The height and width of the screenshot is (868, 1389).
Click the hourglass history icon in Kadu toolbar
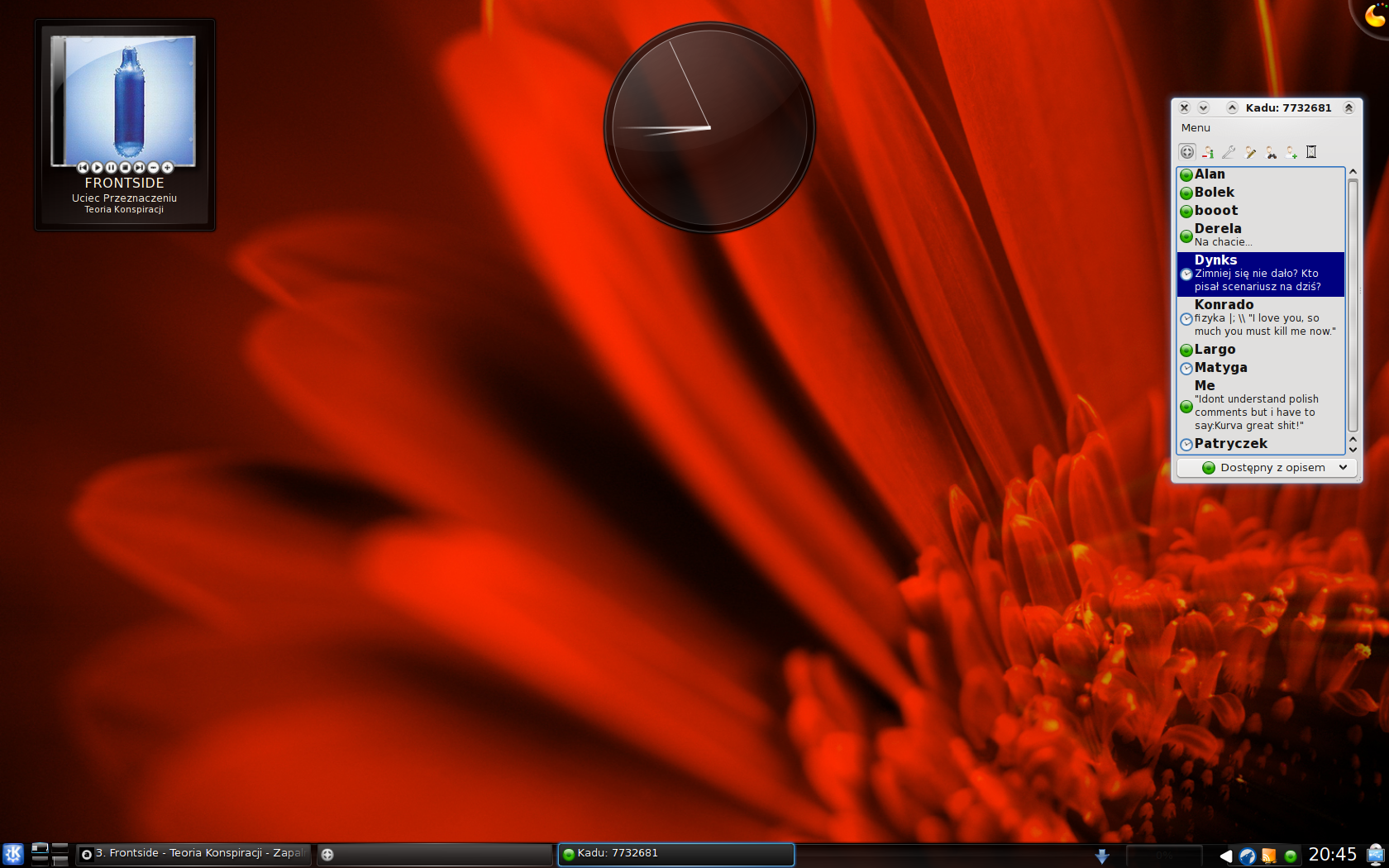coord(1311,152)
